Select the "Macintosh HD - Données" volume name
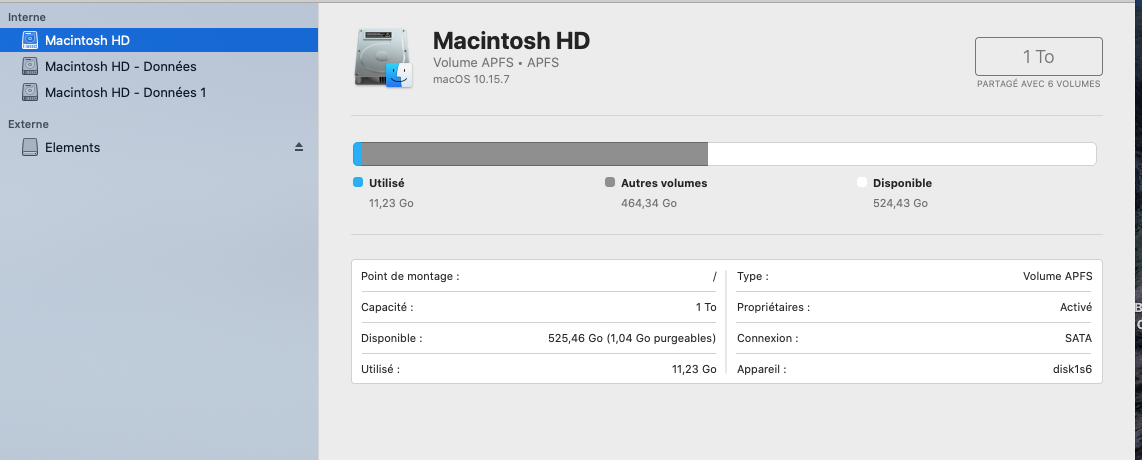 pos(120,66)
